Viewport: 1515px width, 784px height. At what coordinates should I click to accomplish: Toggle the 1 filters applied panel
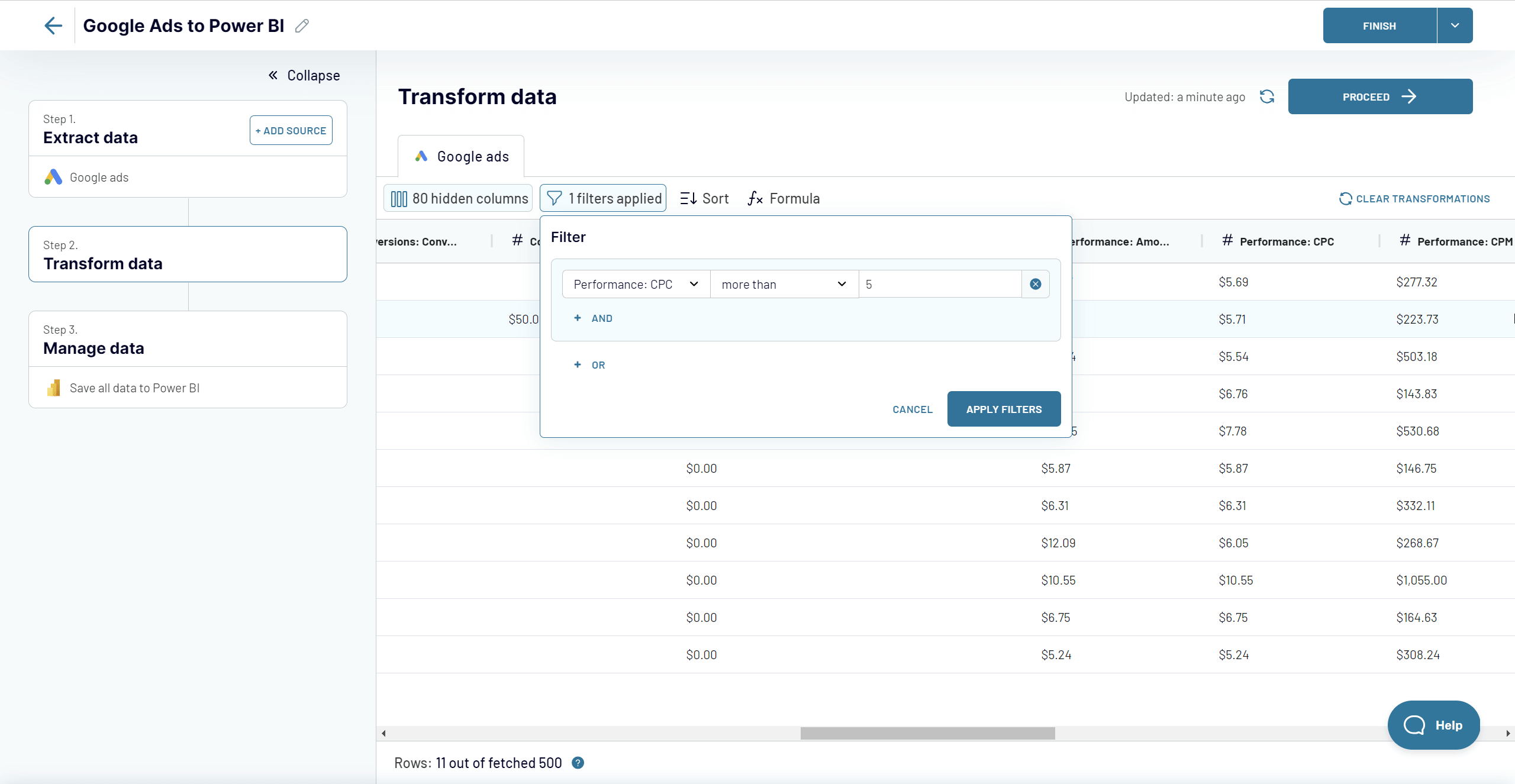point(603,198)
